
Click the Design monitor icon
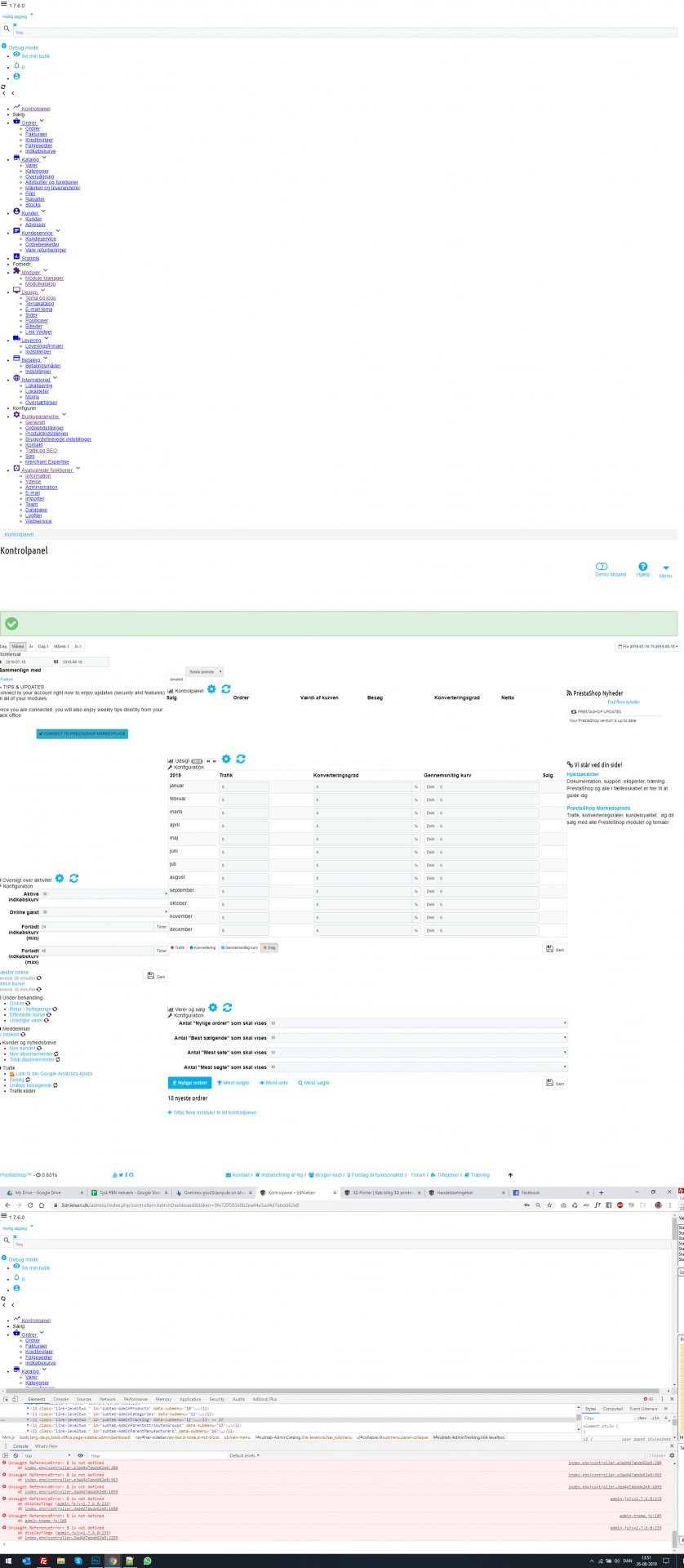(16, 290)
